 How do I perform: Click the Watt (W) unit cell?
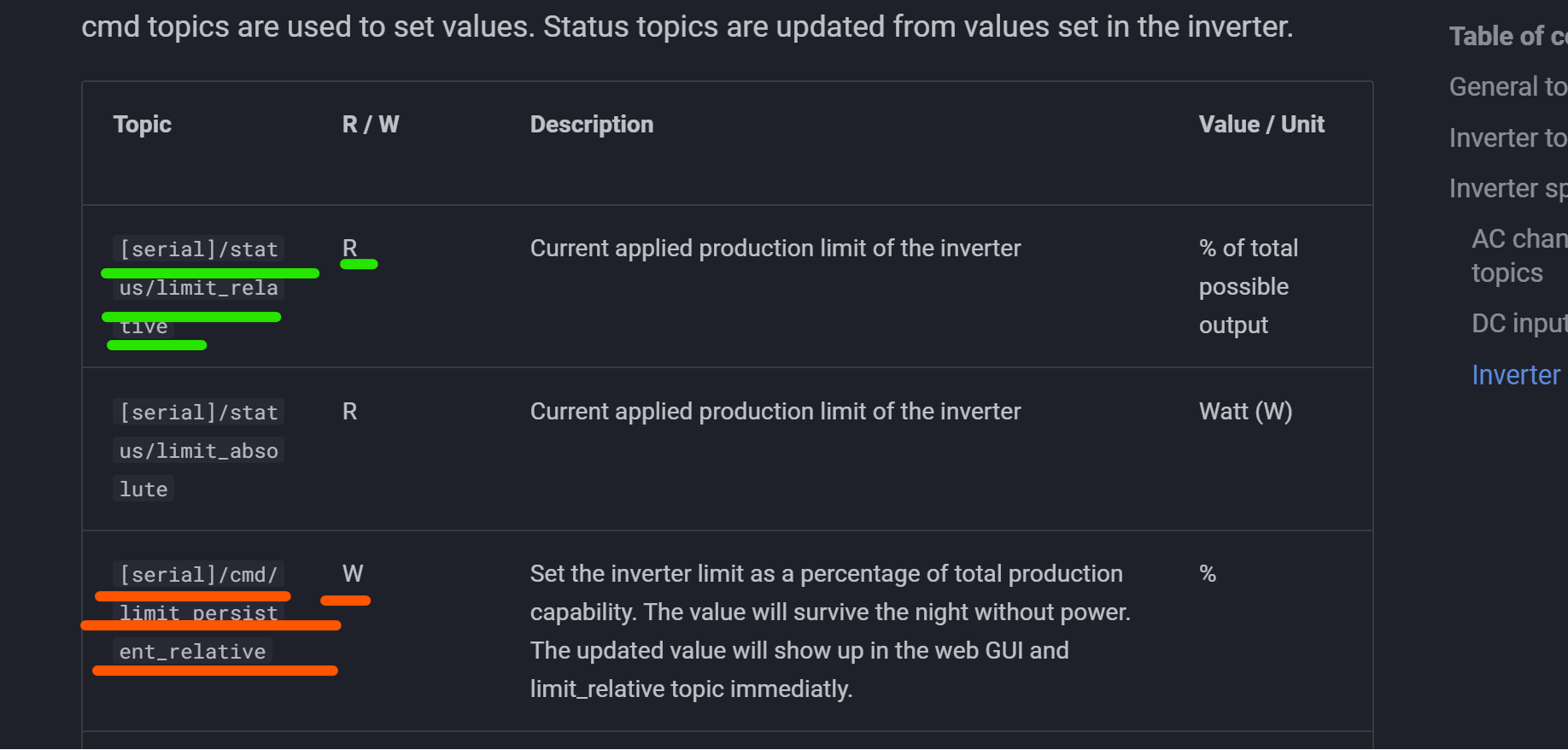(1245, 412)
